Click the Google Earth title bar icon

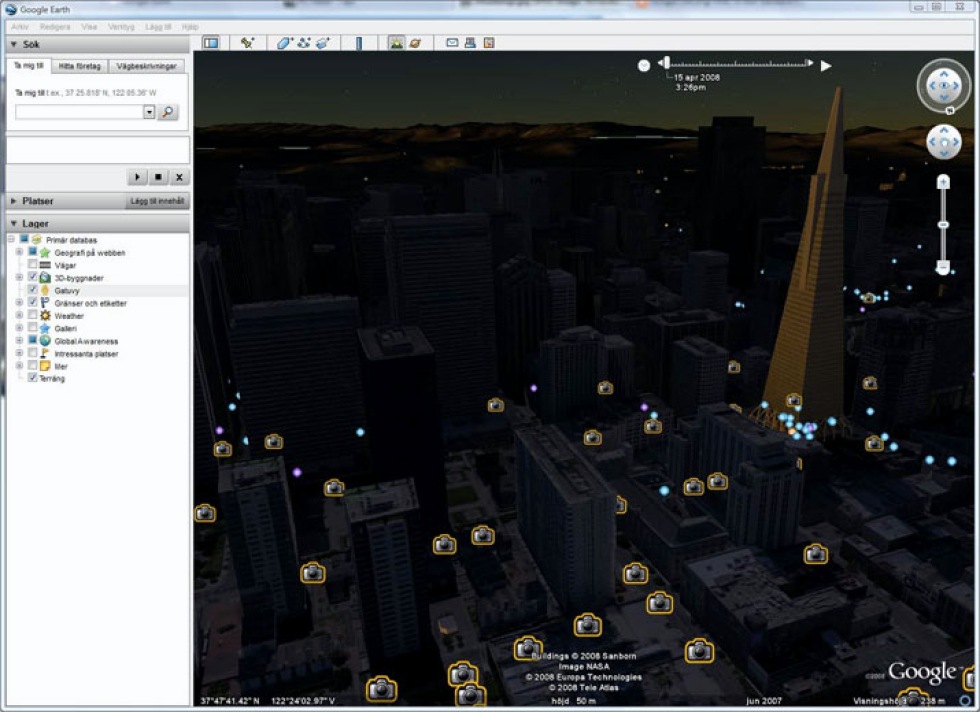coord(11,9)
